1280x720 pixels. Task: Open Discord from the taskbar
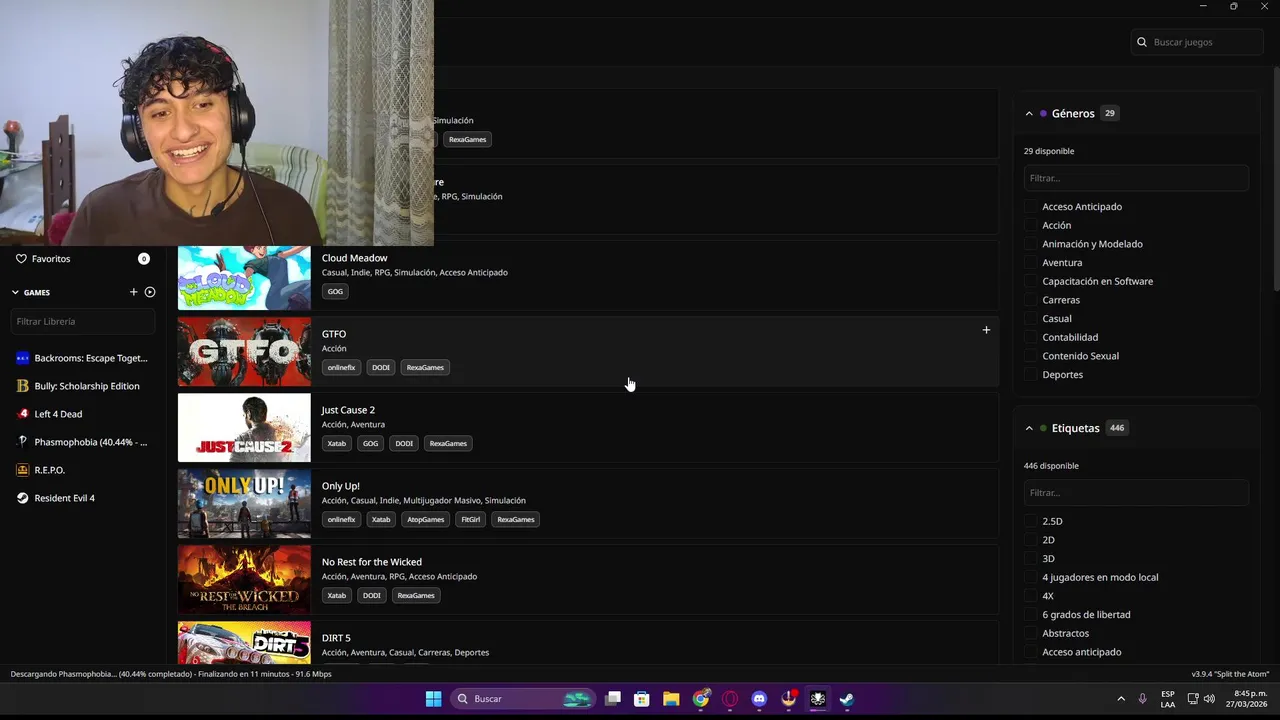tap(759, 699)
